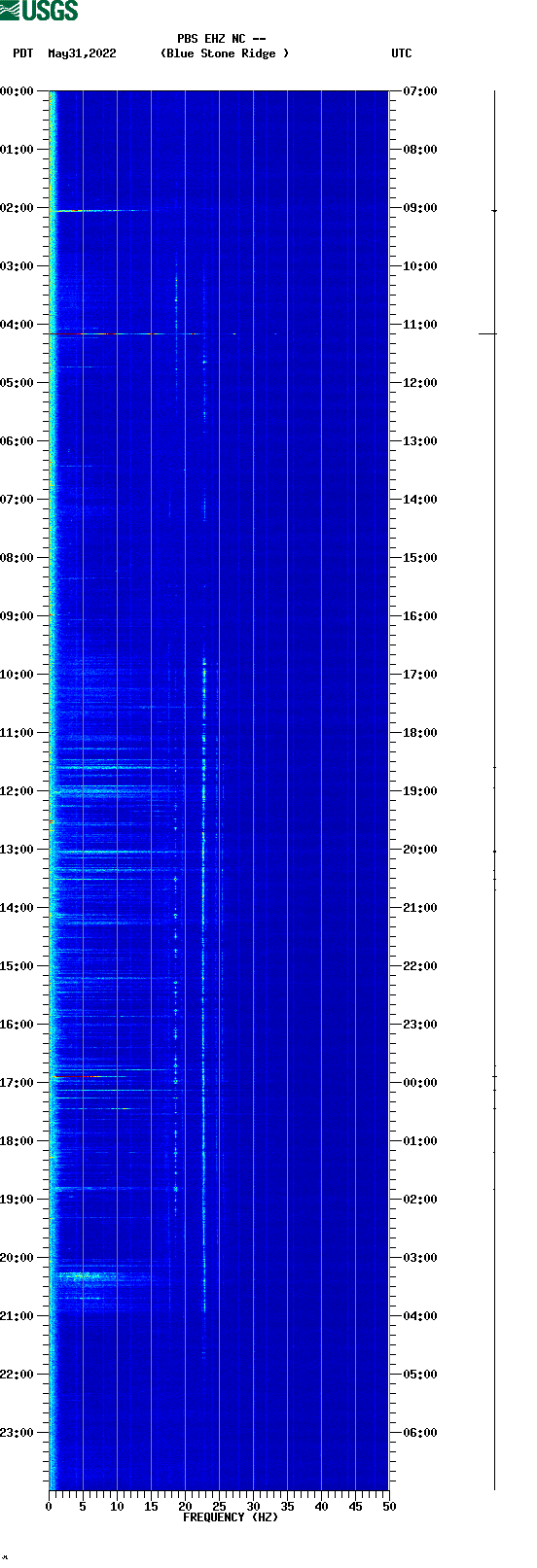Viewport: 537px width, 1568px height.
Task: Click the 18:00 PDT time label
Action: tap(17, 1141)
